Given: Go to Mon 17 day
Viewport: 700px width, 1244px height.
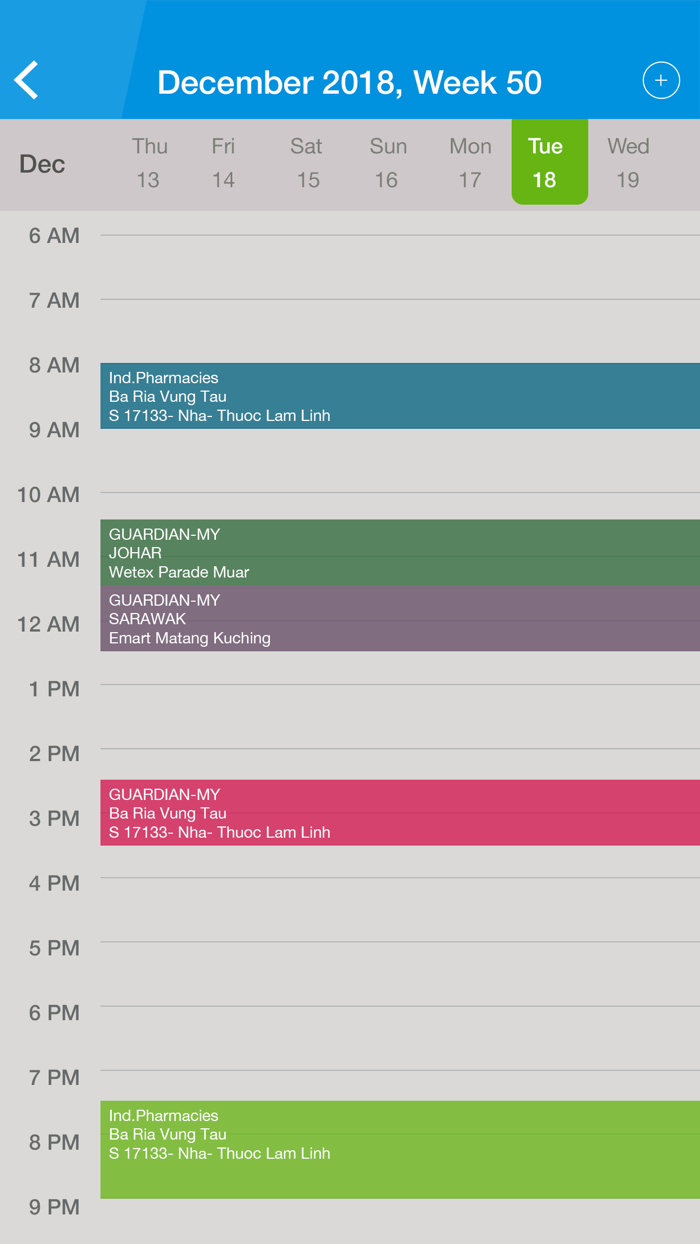Looking at the screenshot, I should tap(470, 163).
